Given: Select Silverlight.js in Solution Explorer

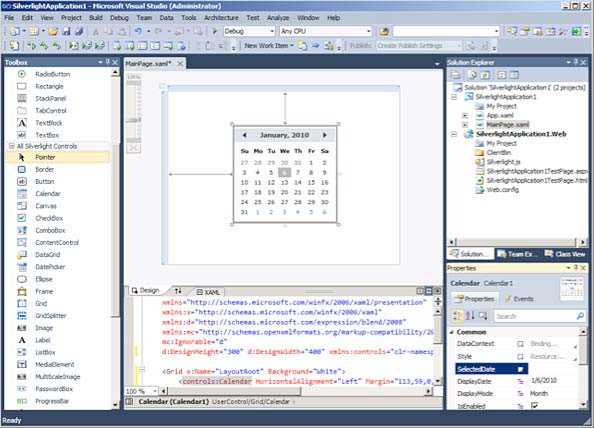Looking at the screenshot, I should pos(503,162).
